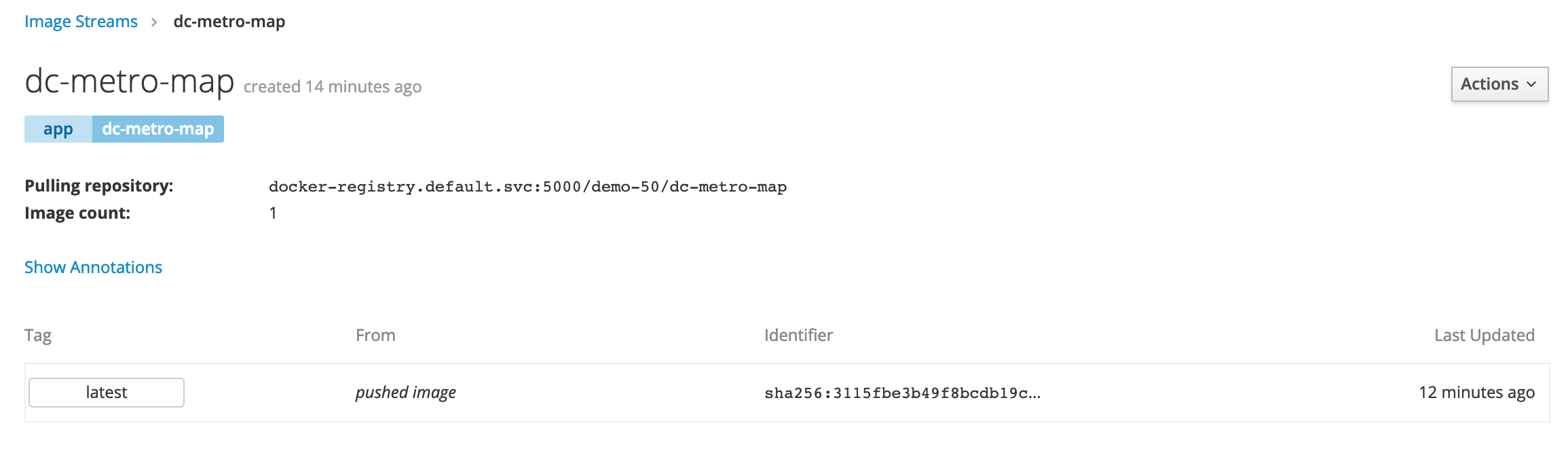This screenshot has height=451, width=1568.
Task: Select the latest tag button
Action: (x=107, y=393)
